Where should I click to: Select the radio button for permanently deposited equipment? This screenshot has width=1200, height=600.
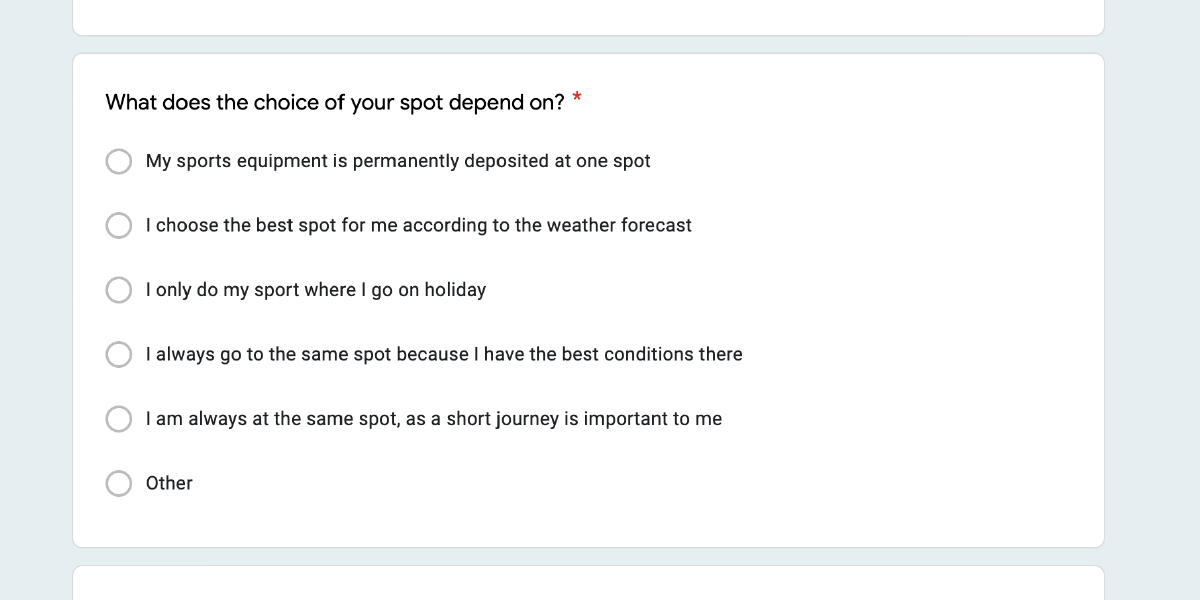coord(119,162)
